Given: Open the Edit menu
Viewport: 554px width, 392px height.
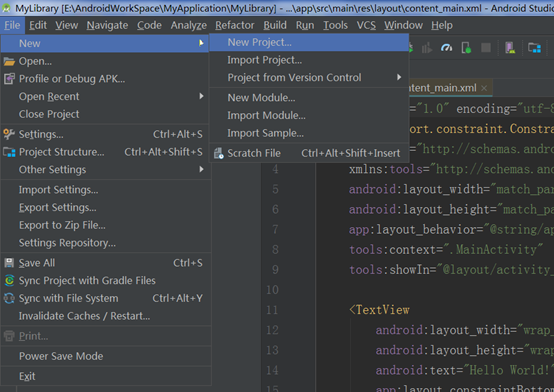Looking at the screenshot, I should (38, 25).
